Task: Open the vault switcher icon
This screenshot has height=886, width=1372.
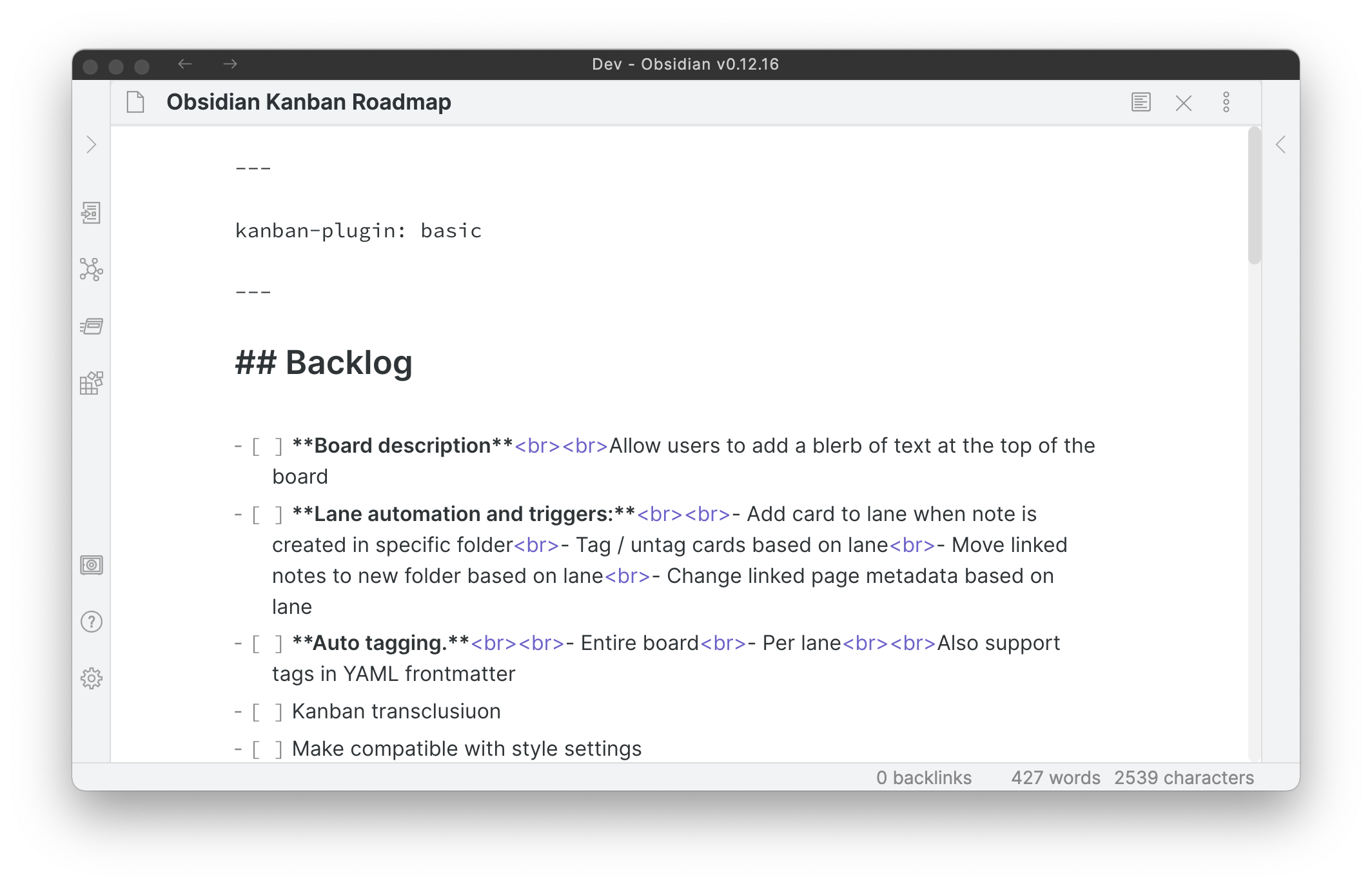Action: (x=91, y=565)
